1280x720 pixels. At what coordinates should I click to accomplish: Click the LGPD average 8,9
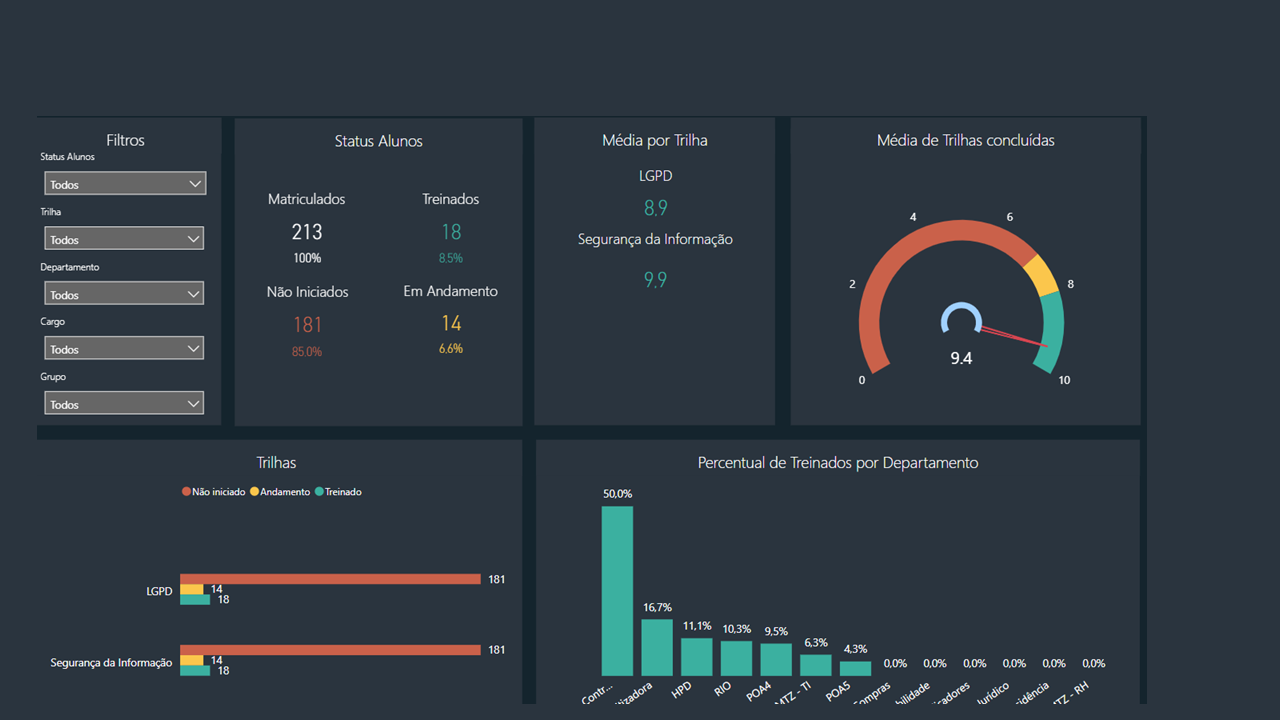point(655,208)
